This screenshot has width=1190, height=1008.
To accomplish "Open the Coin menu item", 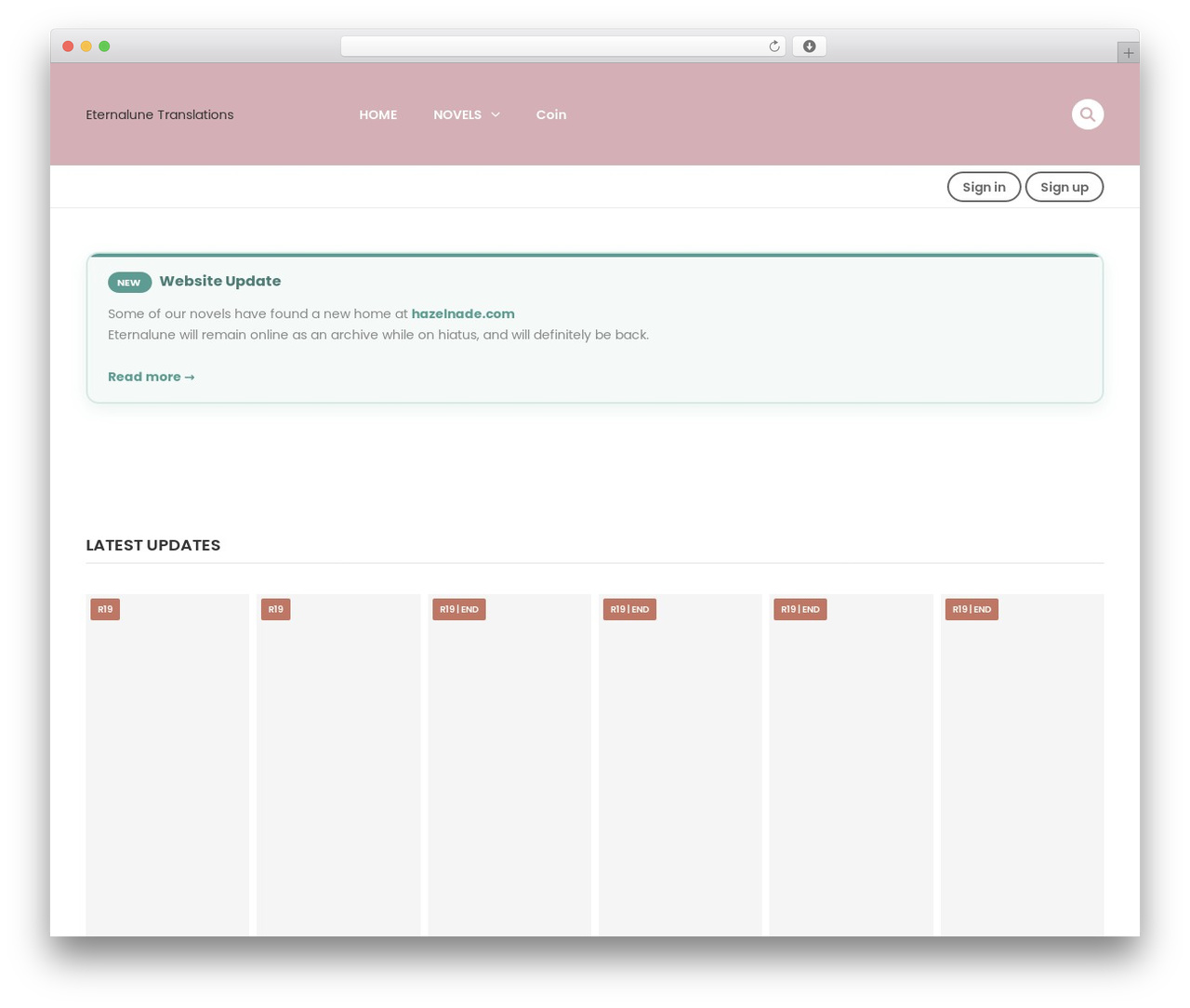I will click(551, 114).
